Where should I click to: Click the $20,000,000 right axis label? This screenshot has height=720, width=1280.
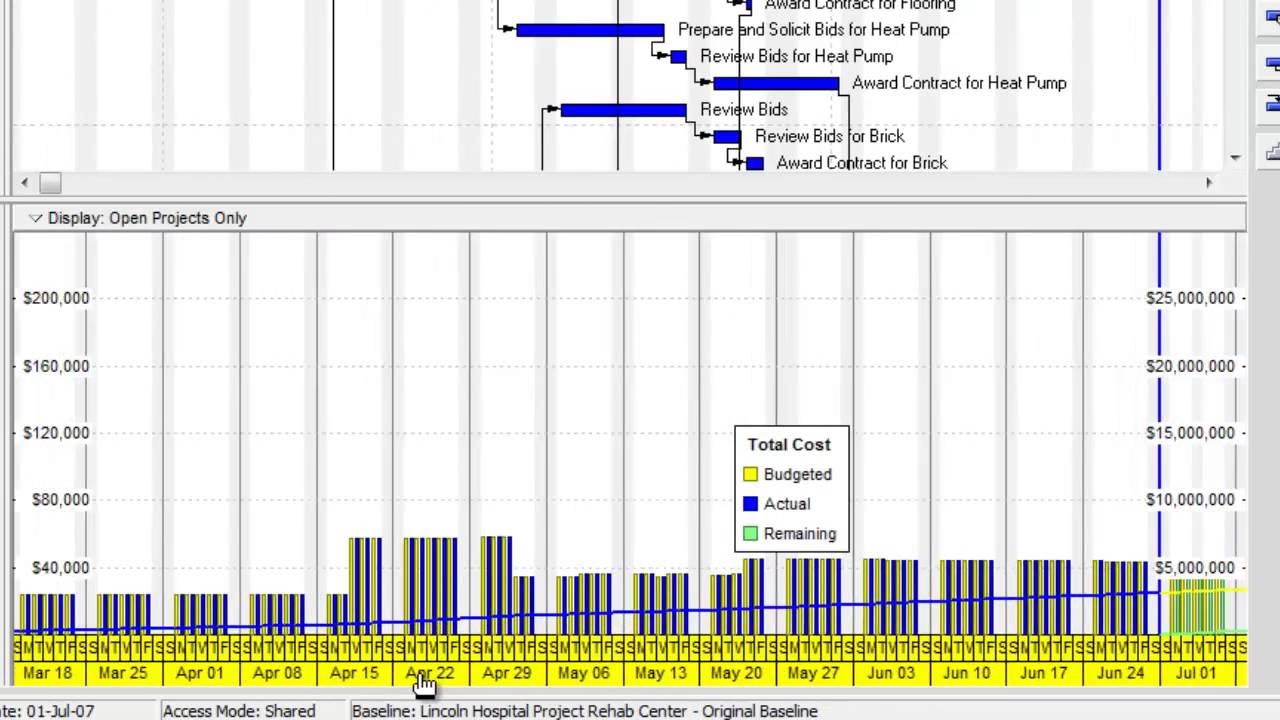(1190, 366)
